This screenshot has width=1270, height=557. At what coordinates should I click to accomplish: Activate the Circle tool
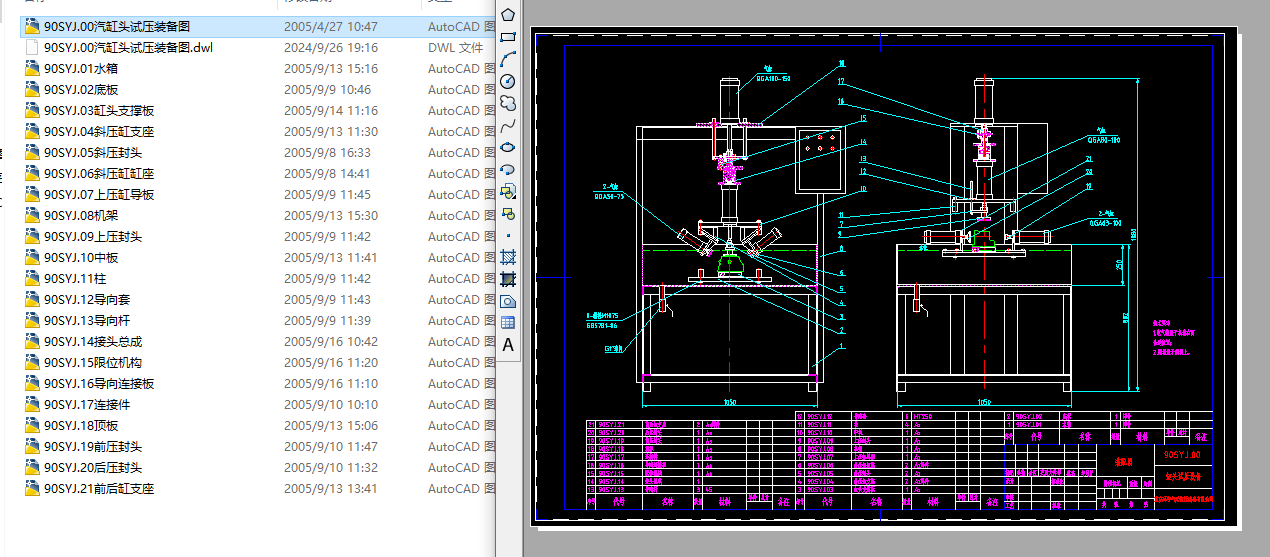point(508,81)
